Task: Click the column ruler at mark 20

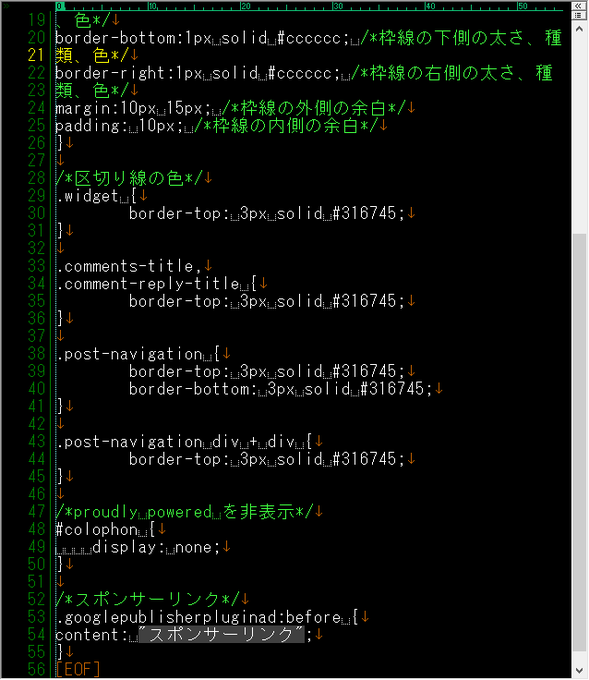Action: [x=245, y=6]
